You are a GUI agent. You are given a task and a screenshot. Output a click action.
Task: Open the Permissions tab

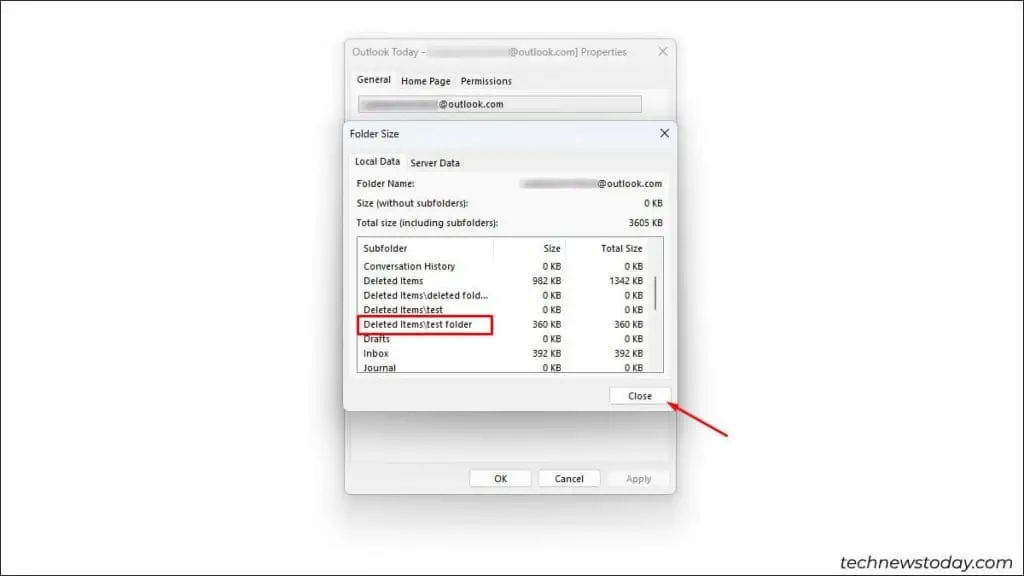tap(486, 81)
